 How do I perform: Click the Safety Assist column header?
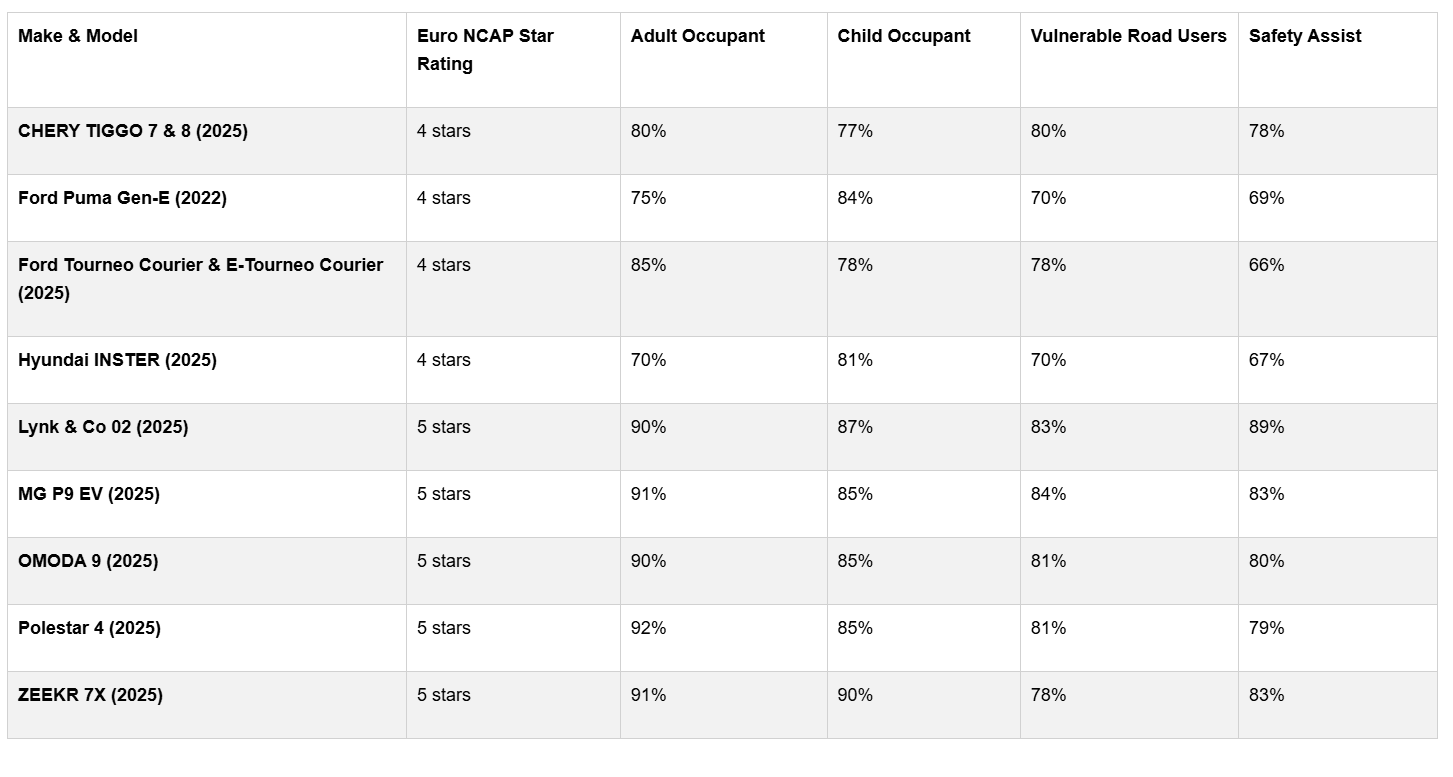tap(1304, 36)
